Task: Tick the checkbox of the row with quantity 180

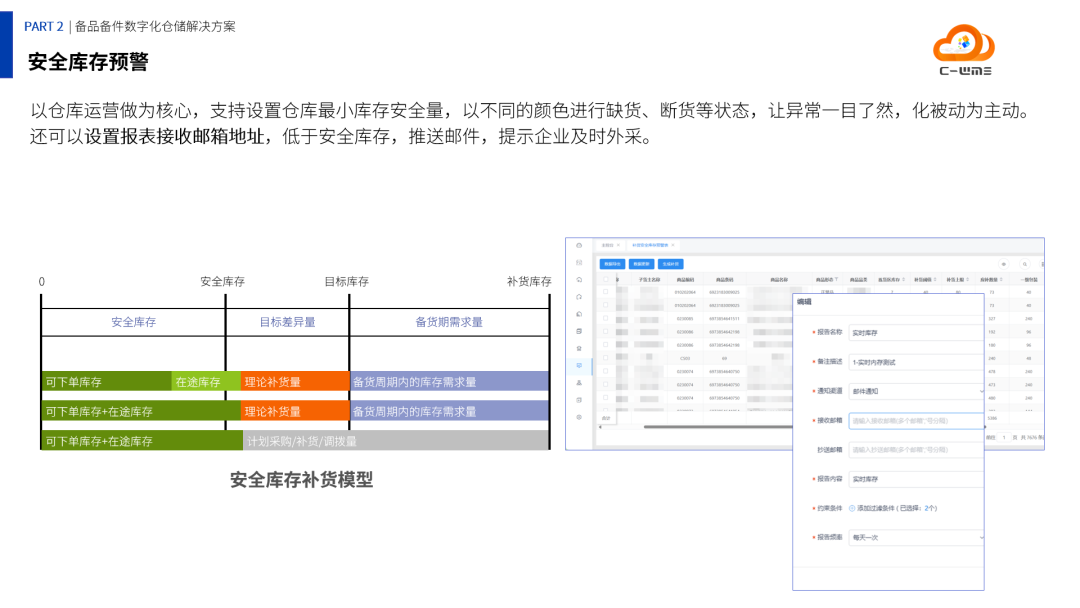Action: [x=606, y=345]
